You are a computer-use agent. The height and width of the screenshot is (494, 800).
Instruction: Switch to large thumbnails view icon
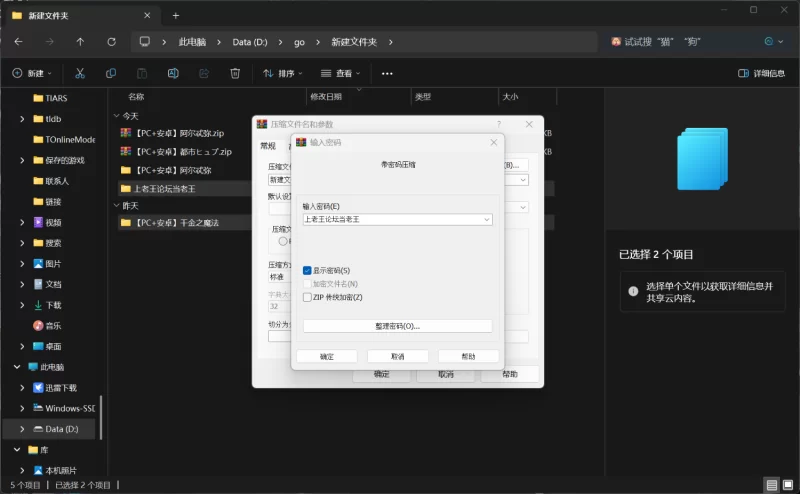788,485
